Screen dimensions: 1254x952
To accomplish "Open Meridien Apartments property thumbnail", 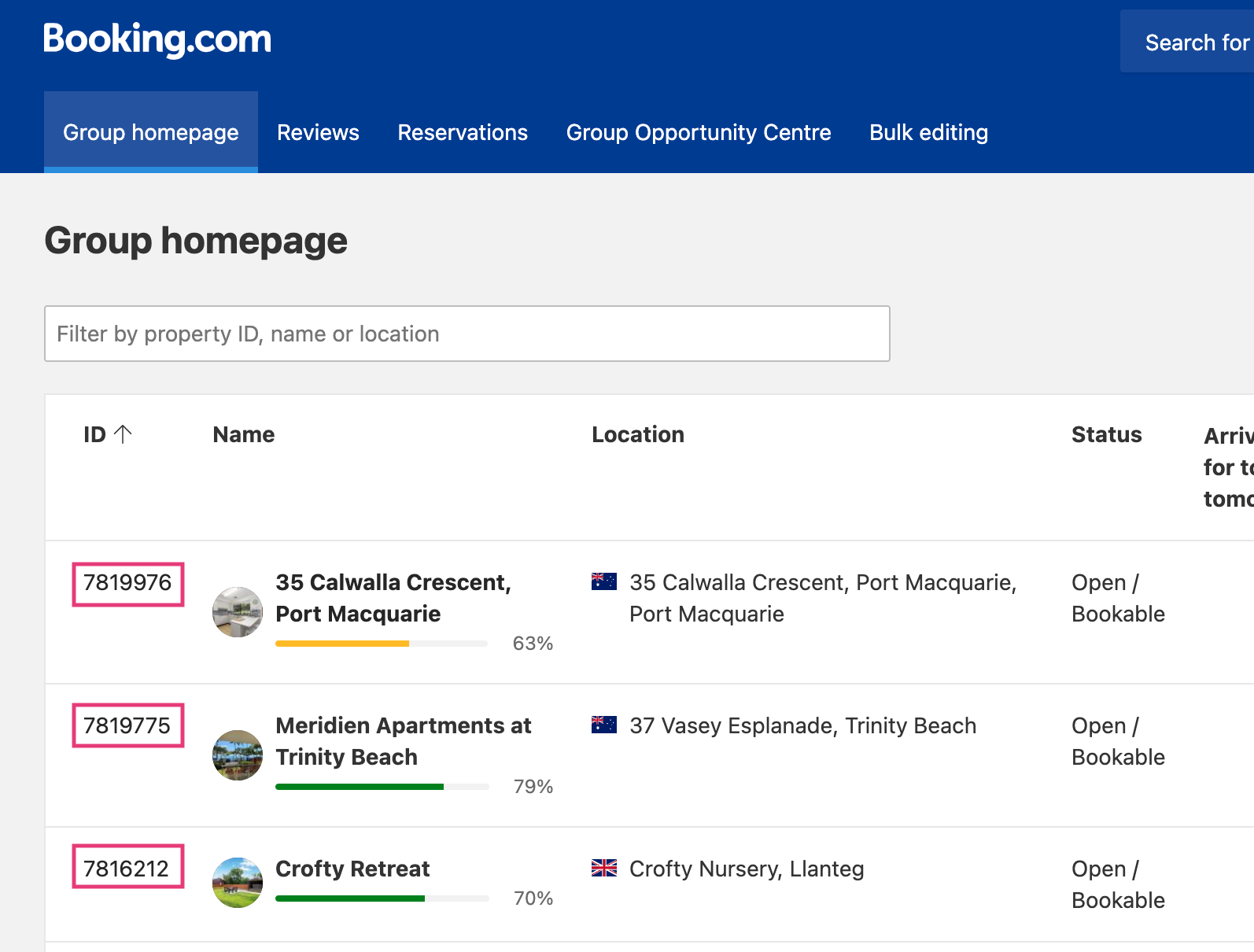I will coord(238,755).
